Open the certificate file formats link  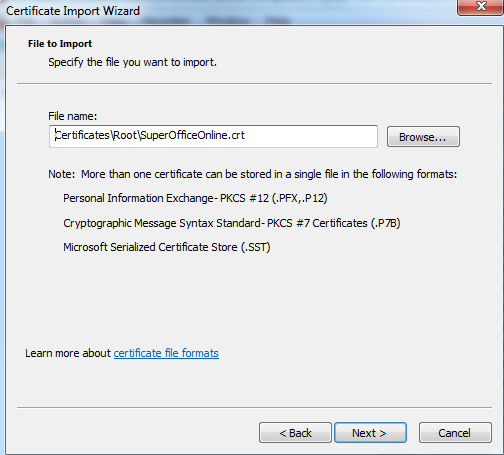[166, 353]
